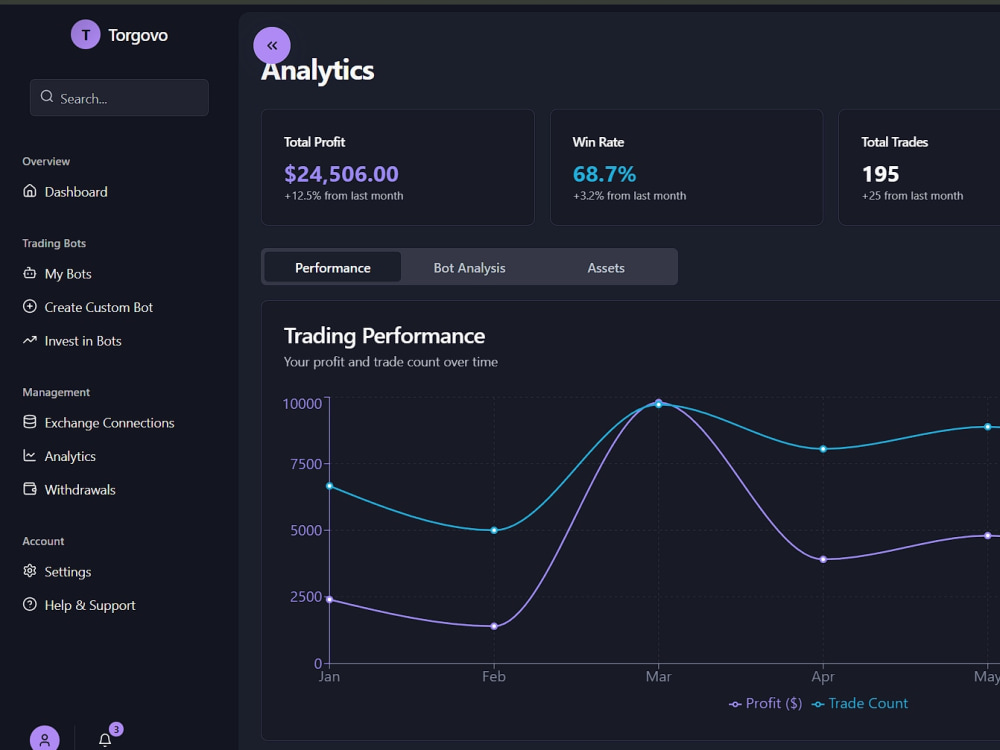Click the Total Trades value 195
This screenshot has height=750, width=1000.
(x=880, y=173)
